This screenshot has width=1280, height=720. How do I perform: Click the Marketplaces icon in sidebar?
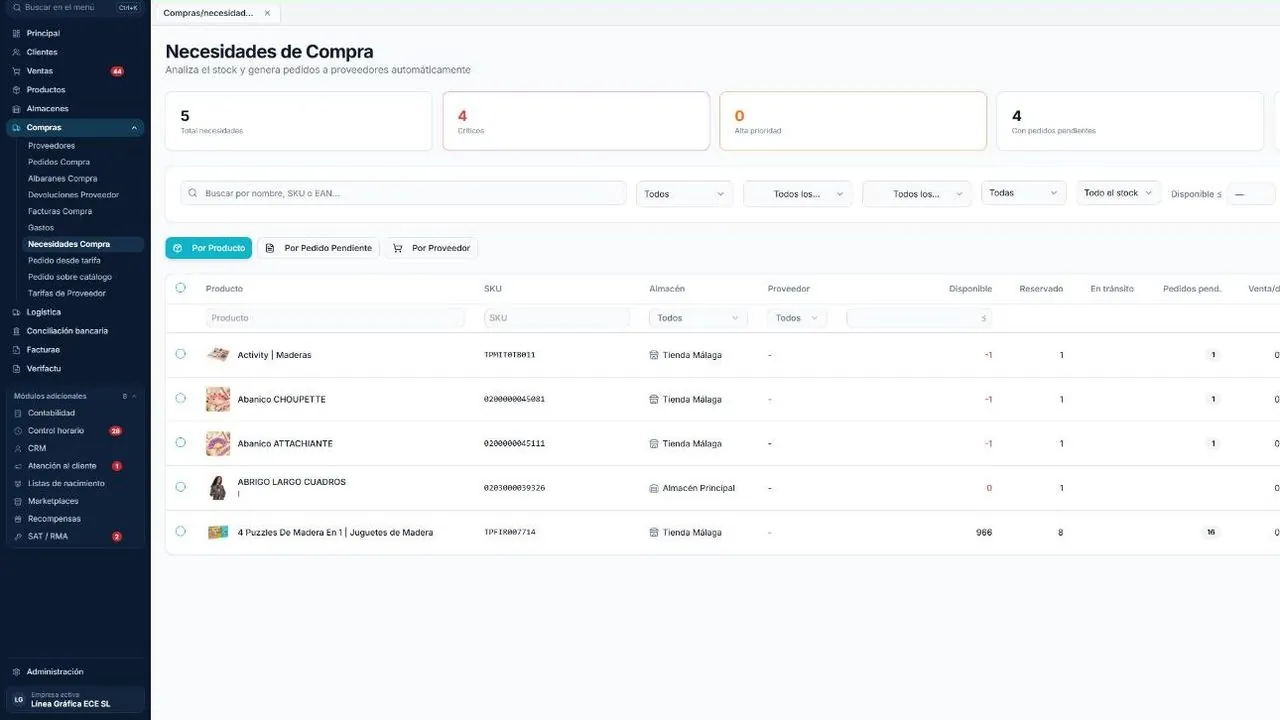point(17,501)
